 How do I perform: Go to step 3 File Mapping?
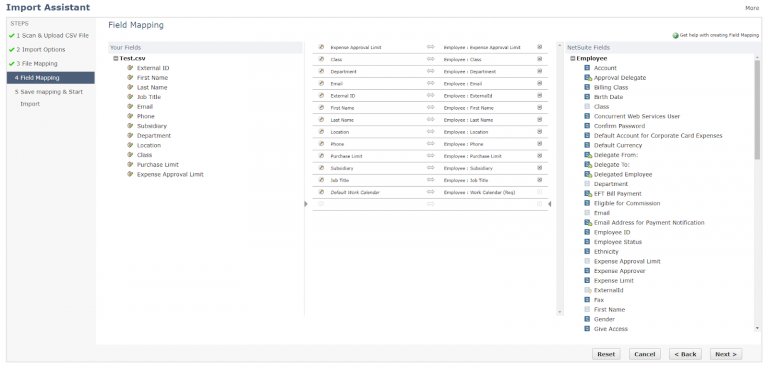pos(36,64)
